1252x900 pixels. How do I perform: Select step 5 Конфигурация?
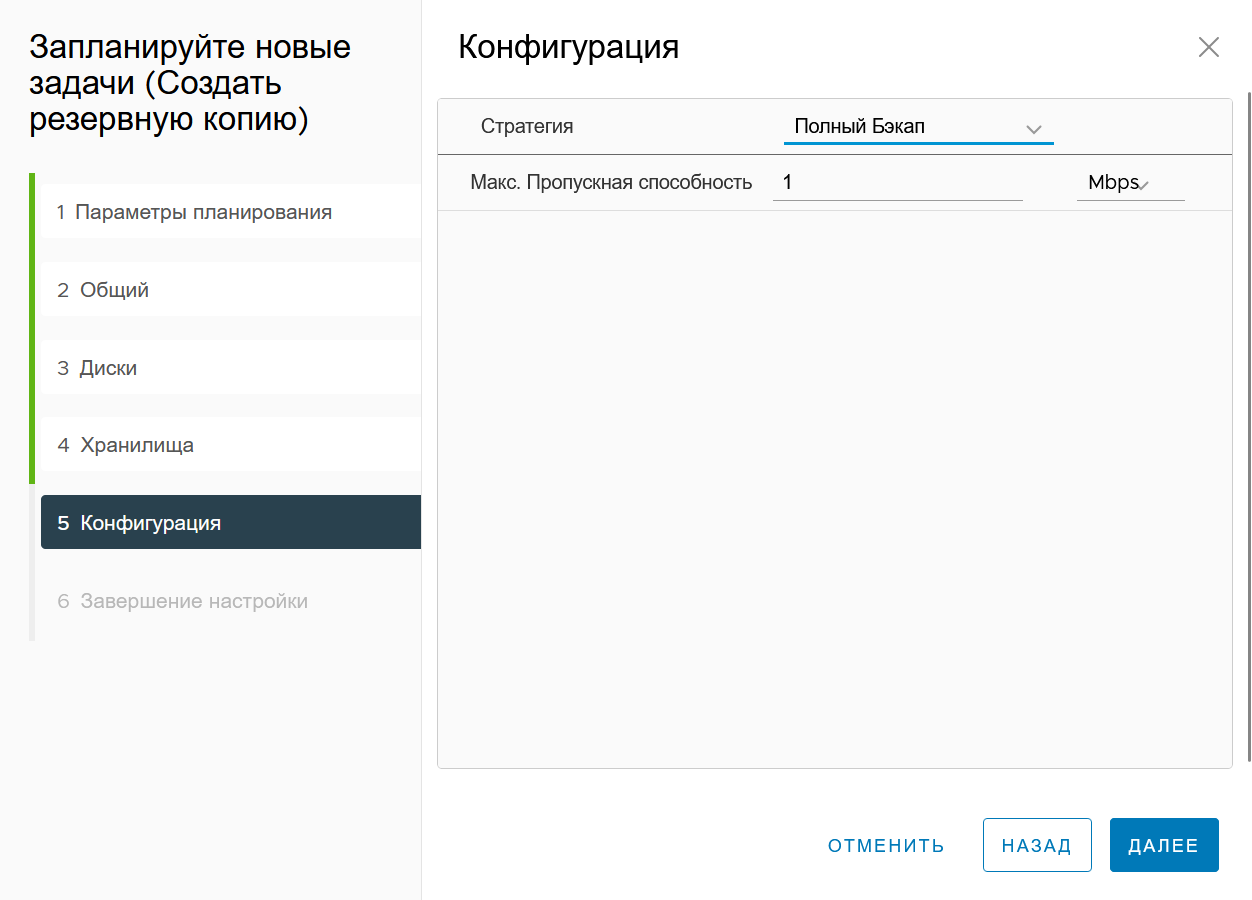coord(231,523)
